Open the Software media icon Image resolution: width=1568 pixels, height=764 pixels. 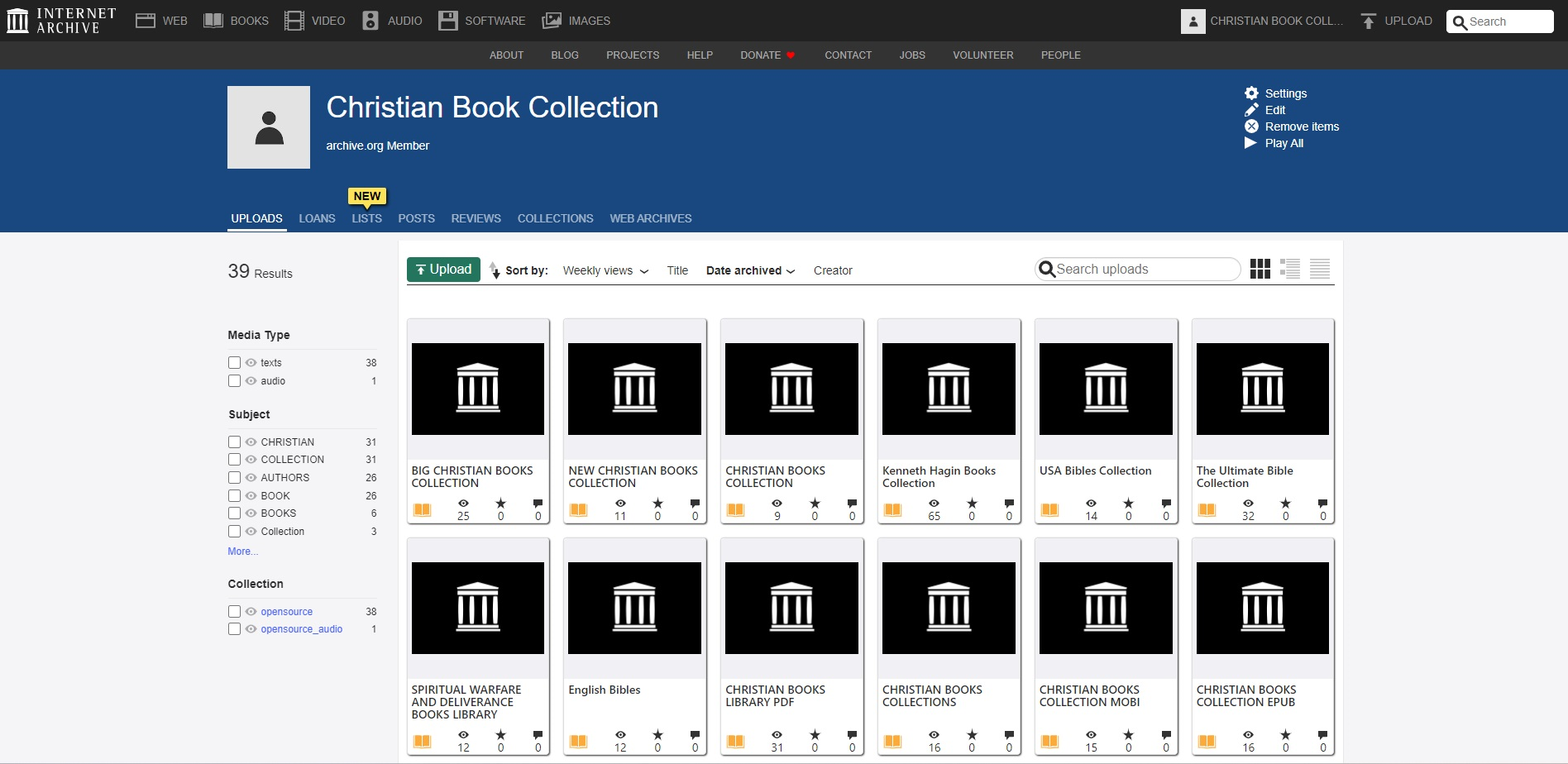pos(448,21)
